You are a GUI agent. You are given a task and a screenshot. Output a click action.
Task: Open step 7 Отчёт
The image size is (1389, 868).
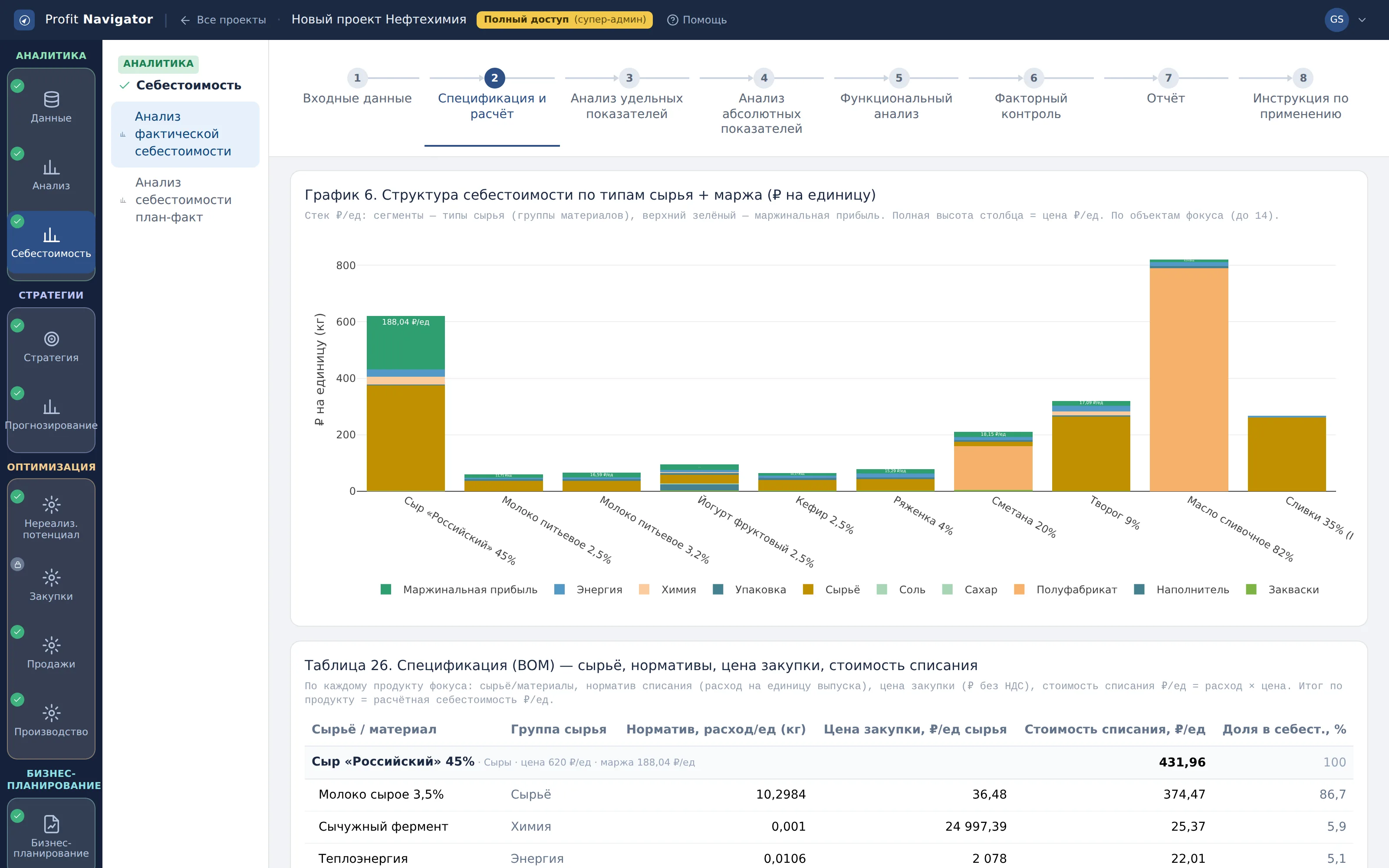(x=1166, y=88)
